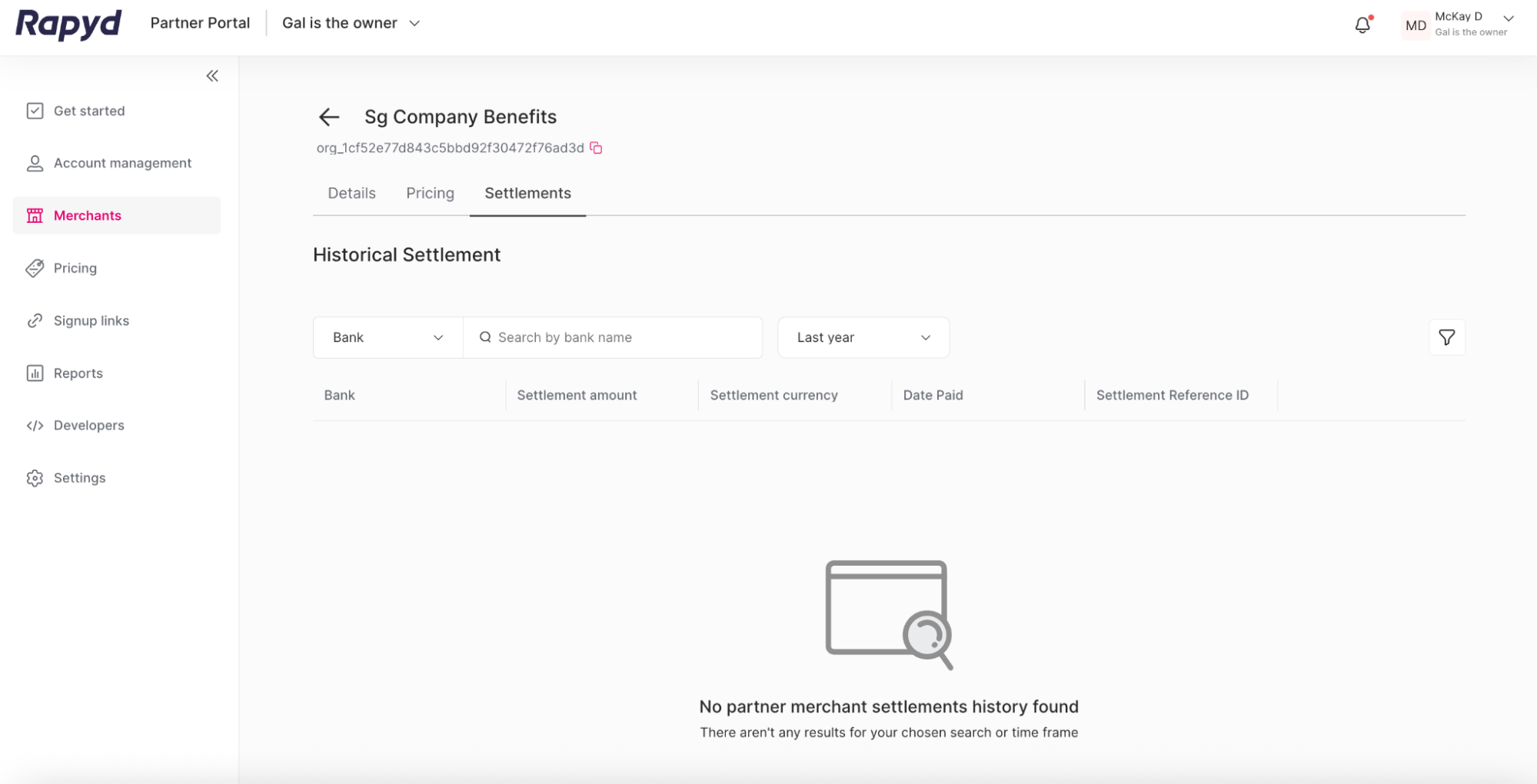Click the Account management person icon

[x=35, y=163]
